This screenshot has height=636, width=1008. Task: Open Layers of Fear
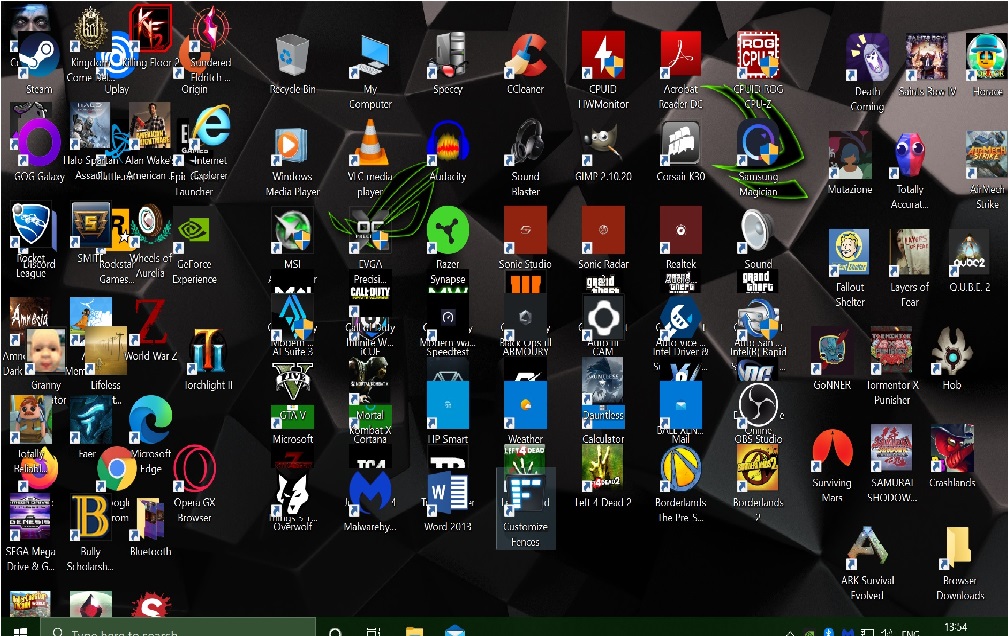[909, 253]
